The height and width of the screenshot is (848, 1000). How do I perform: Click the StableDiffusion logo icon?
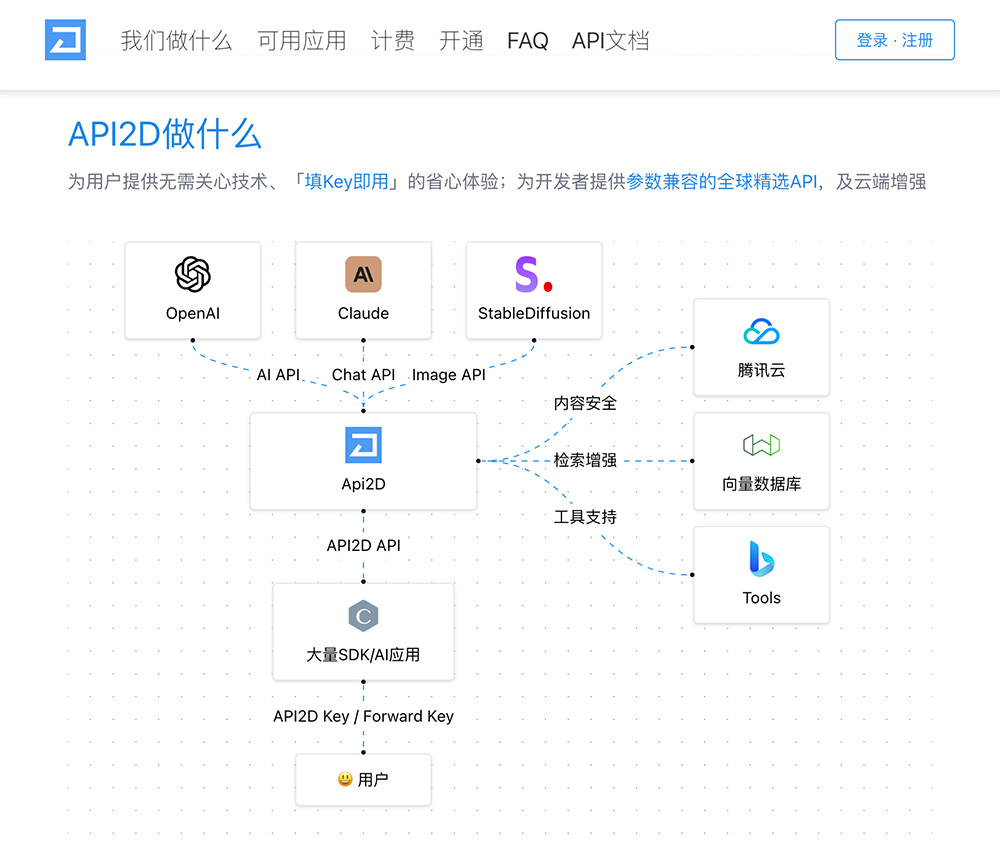(534, 274)
